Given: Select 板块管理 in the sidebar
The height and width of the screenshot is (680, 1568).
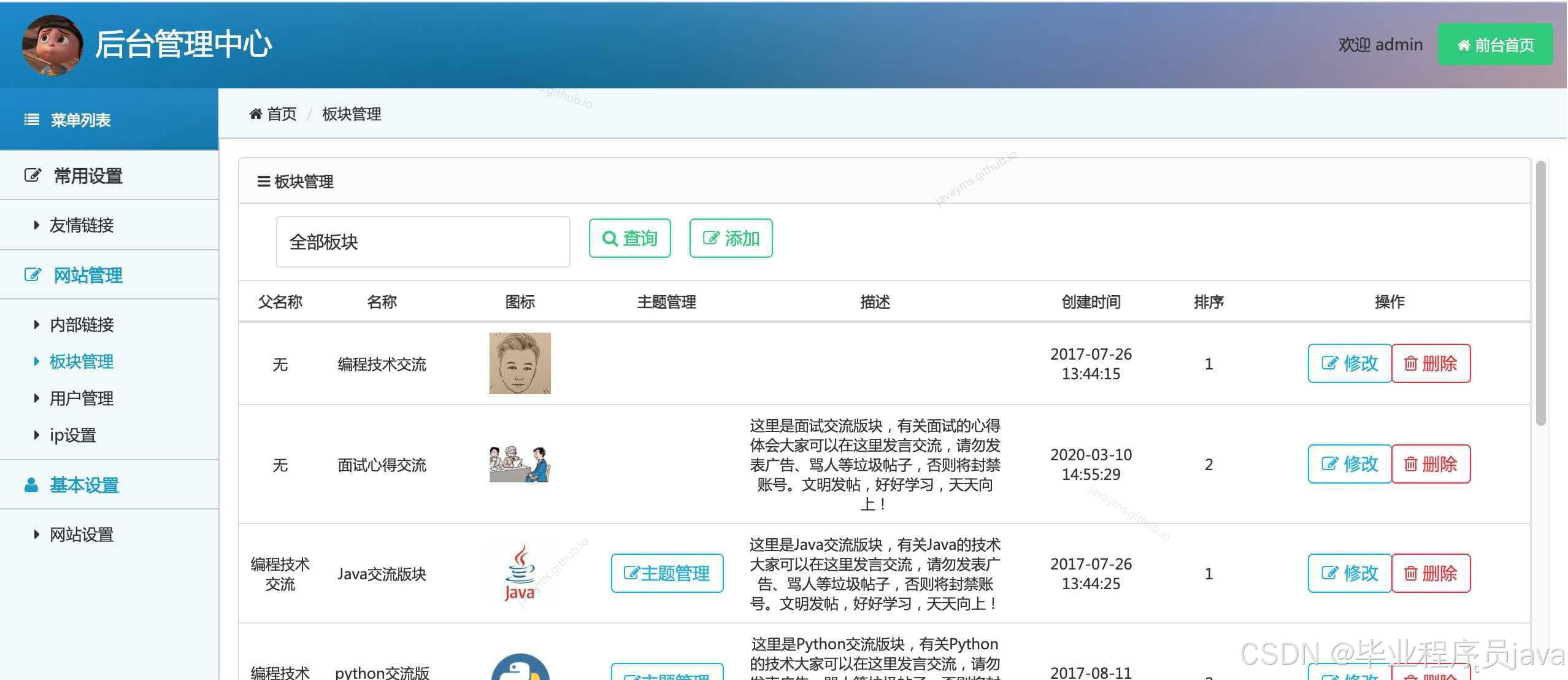Looking at the screenshot, I should point(81,361).
